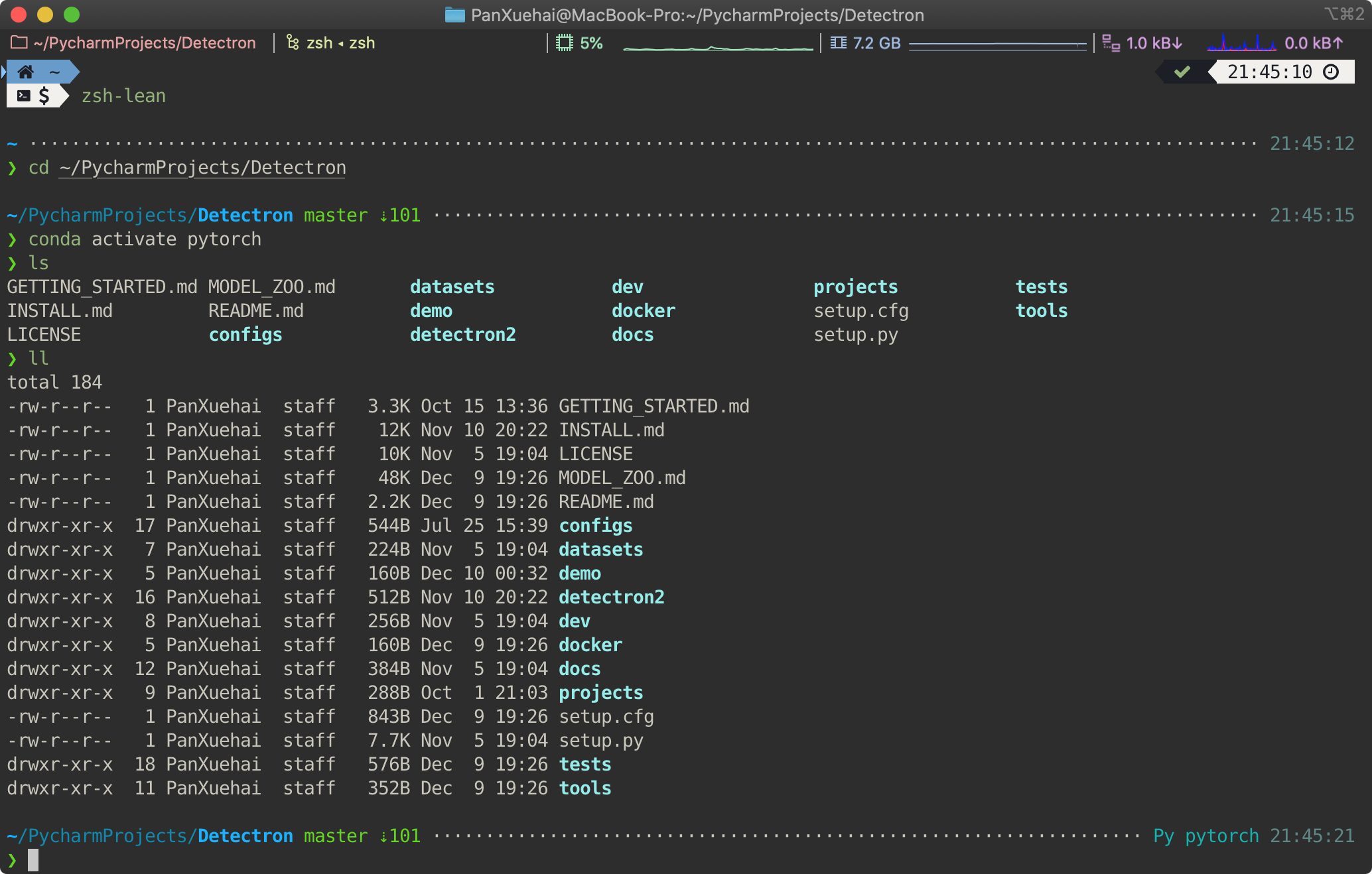Click the conda activate pytorch command
The image size is (1372, 874).
145,239
